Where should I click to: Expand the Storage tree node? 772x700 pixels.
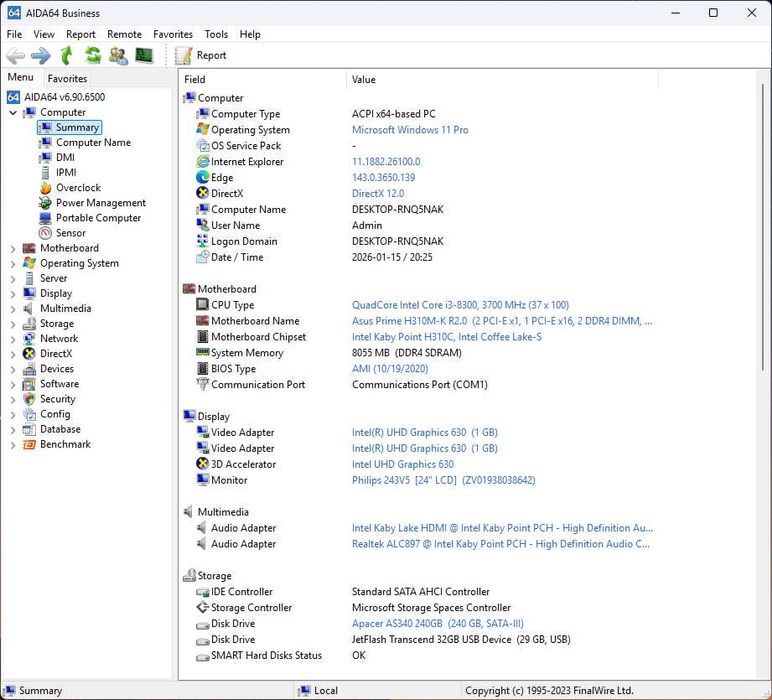pyautogui.click(x=13, y=324)
